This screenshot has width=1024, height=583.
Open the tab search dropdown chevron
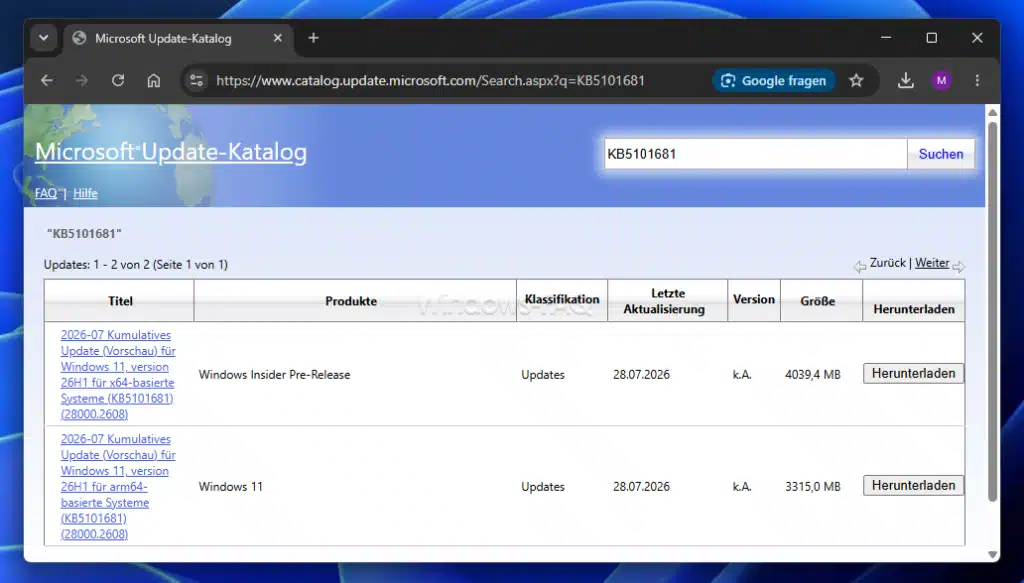pos(44,38)
